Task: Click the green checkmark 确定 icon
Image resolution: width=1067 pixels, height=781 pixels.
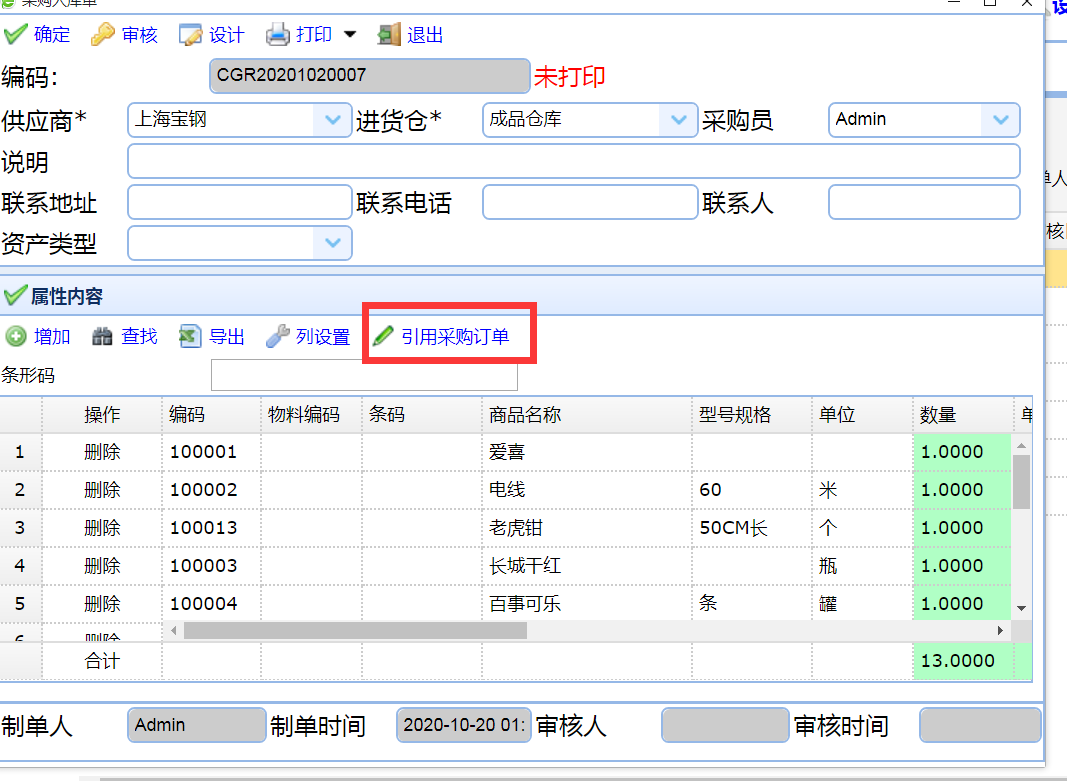Action: pyautogui.click(x=15, y=35)
